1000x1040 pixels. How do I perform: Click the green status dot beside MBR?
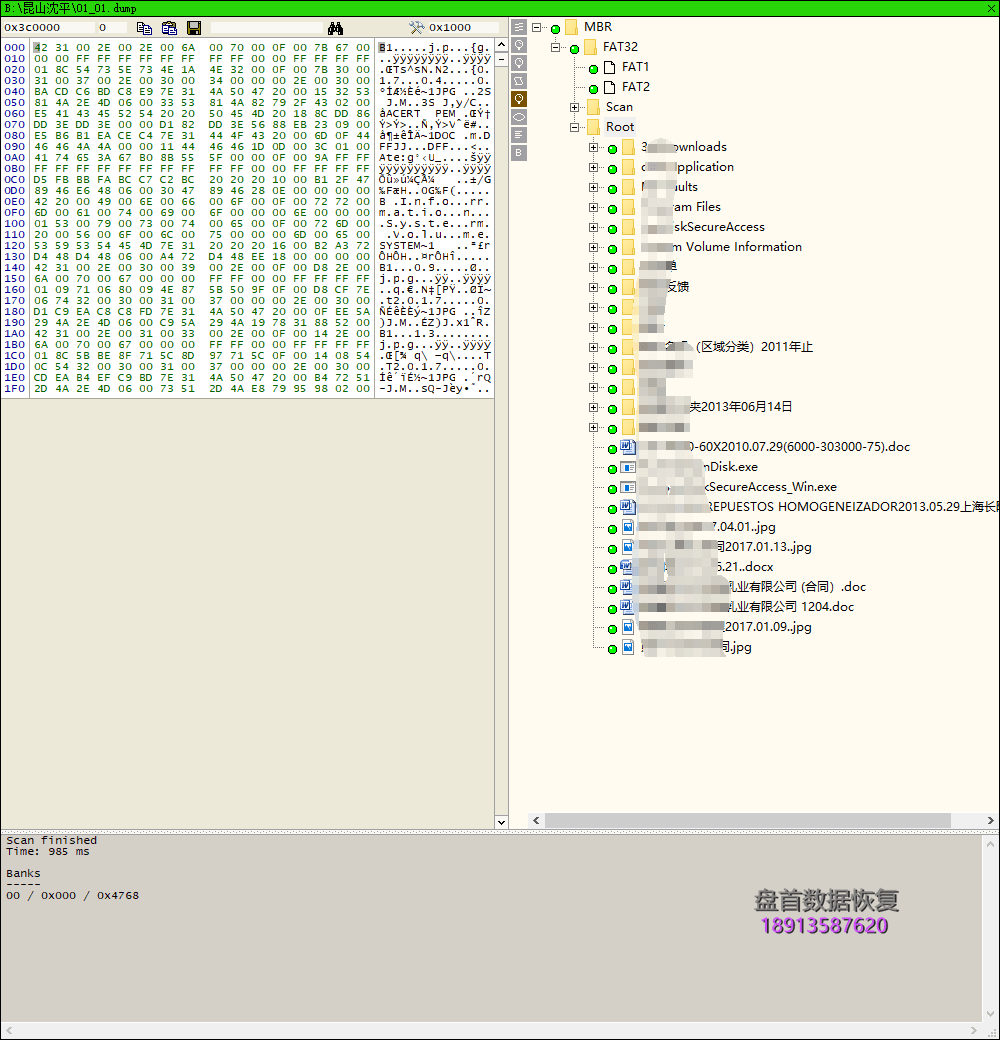[556, 29]
